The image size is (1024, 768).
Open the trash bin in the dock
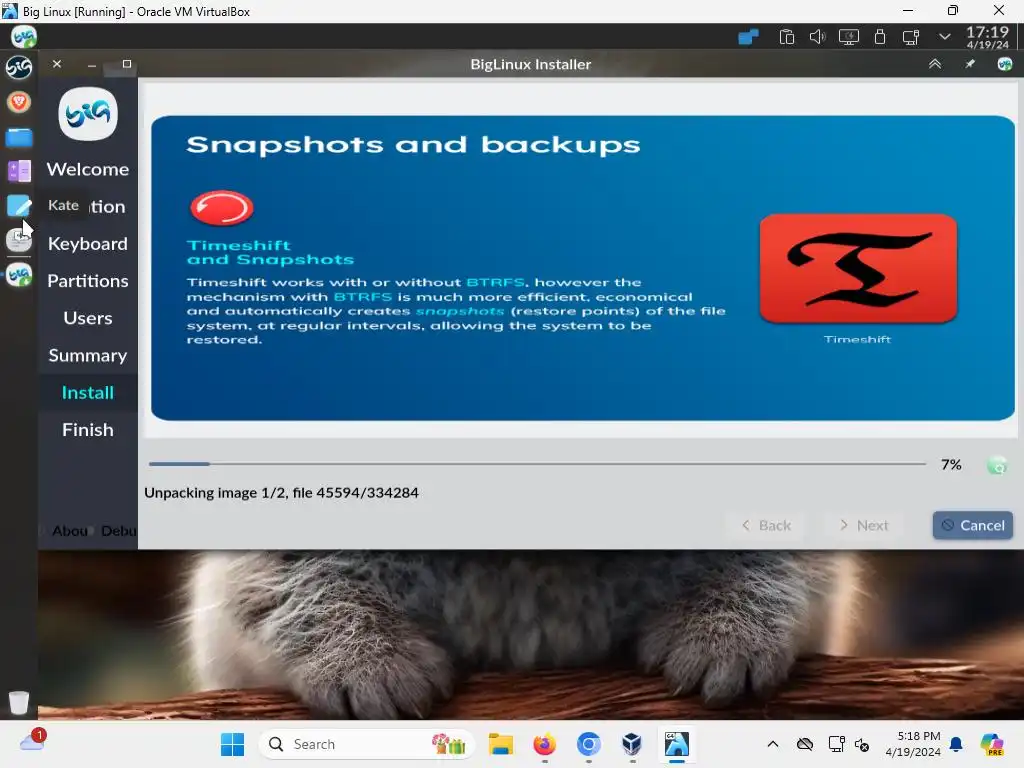(19, 702)
